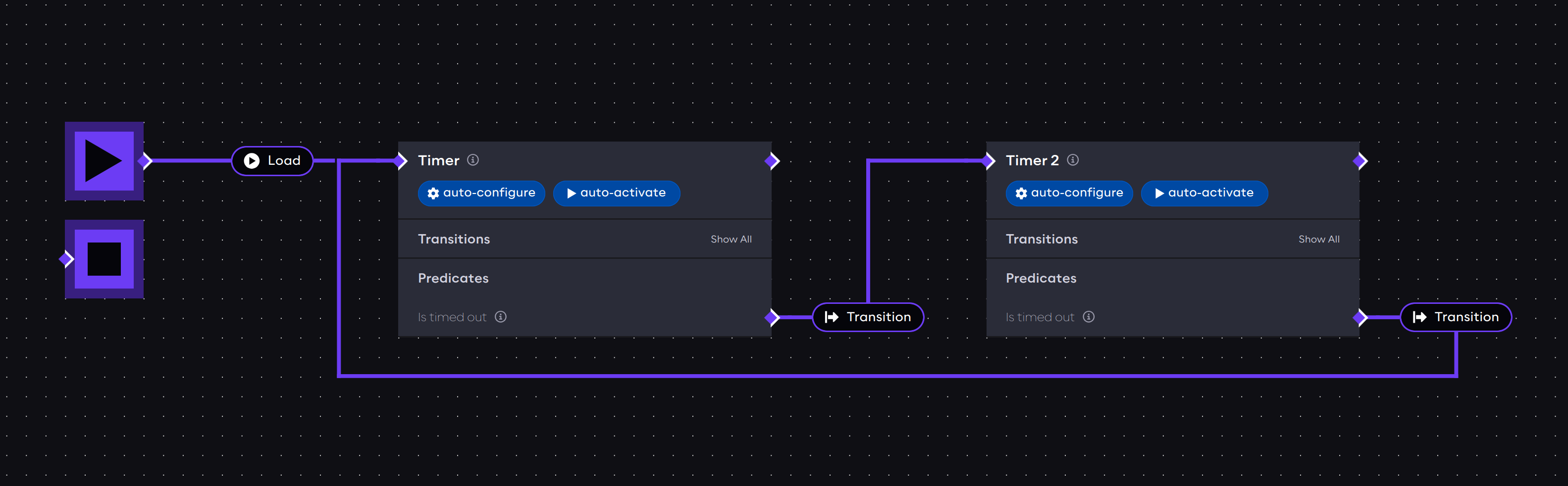Click the stop node's input diamond port

(x=66, y=259)
